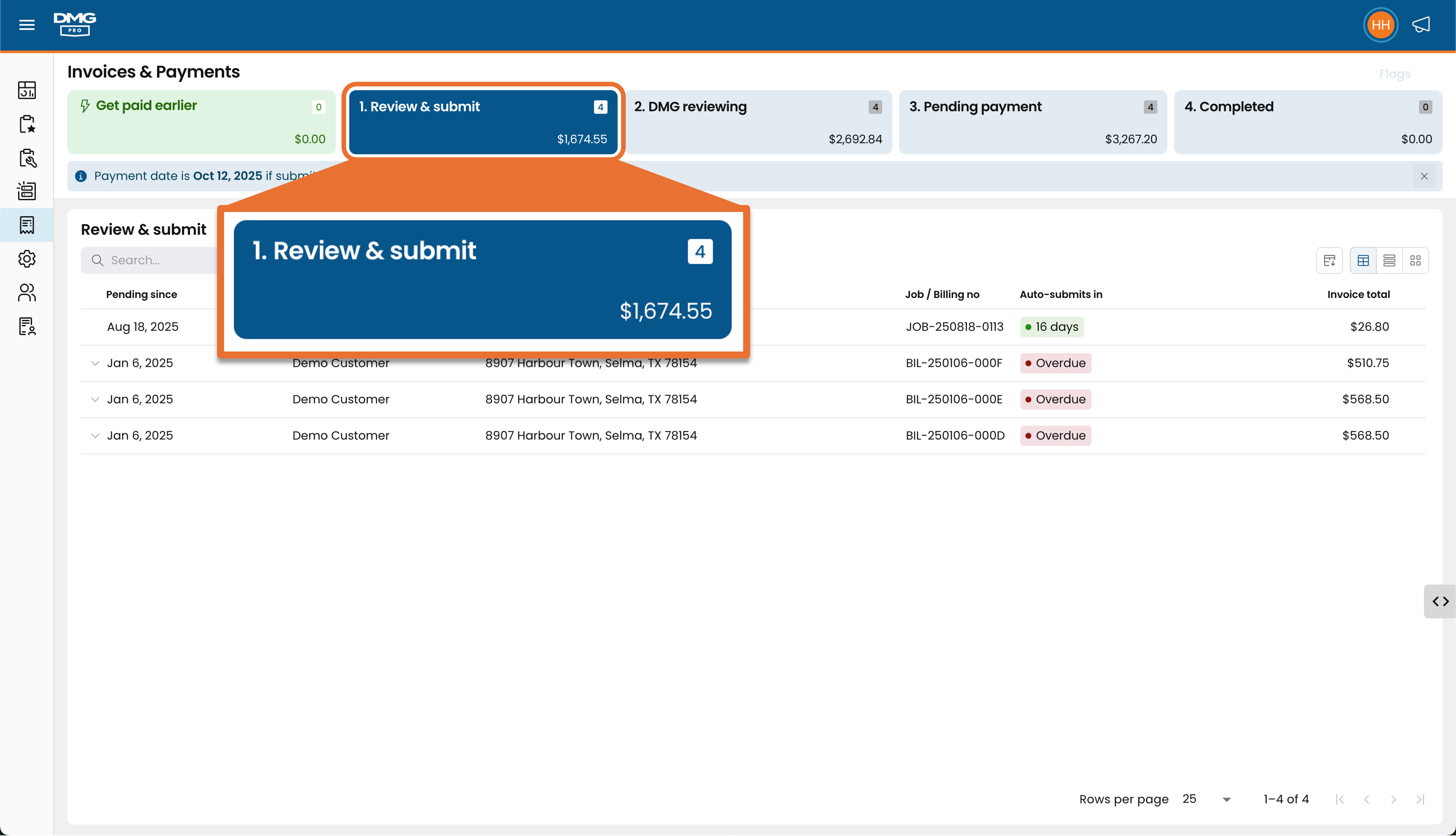Open the settings gear in sidebar
1456x836 pixels.
coord(26,259)
